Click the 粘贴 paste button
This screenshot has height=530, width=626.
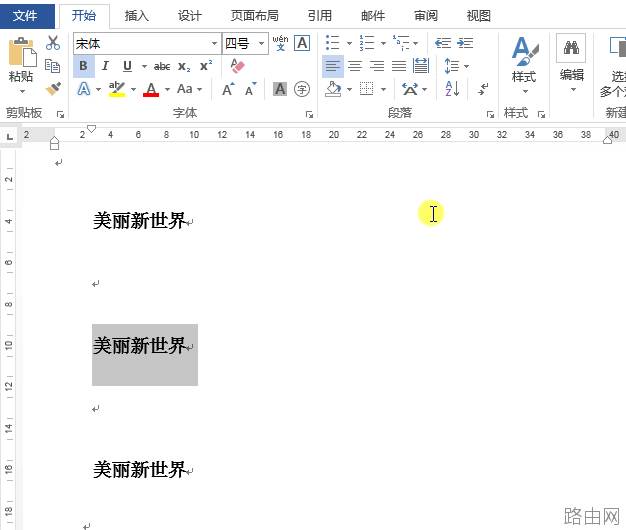pos(21,66)
